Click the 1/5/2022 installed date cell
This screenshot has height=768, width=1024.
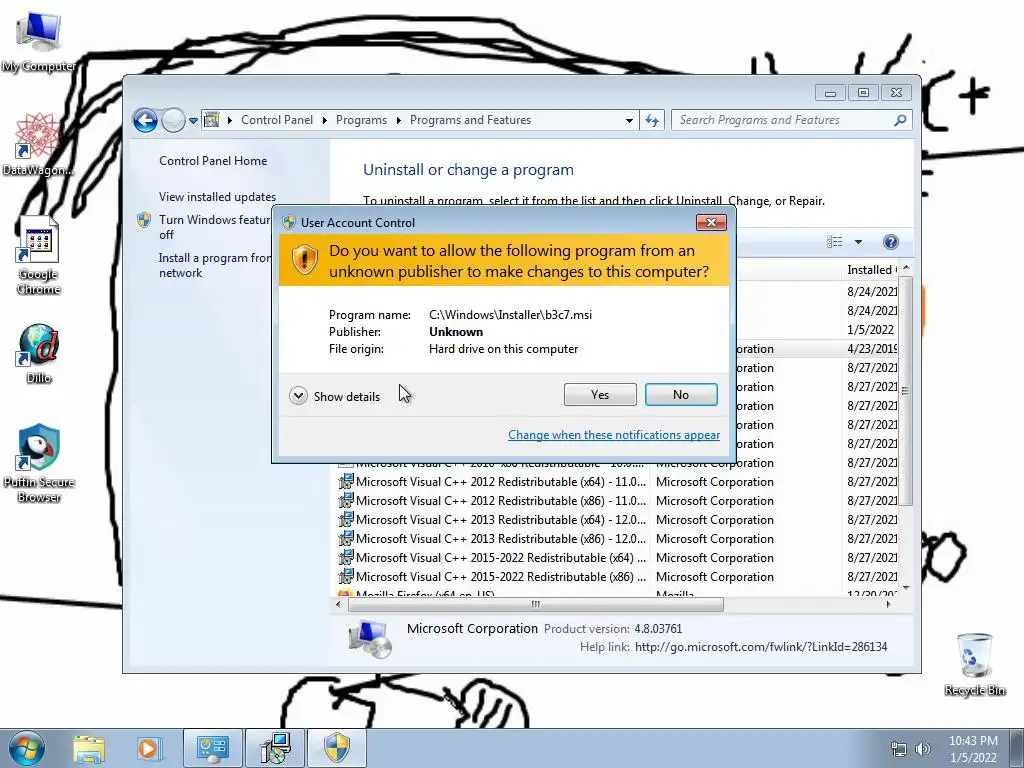coord(871,330)
